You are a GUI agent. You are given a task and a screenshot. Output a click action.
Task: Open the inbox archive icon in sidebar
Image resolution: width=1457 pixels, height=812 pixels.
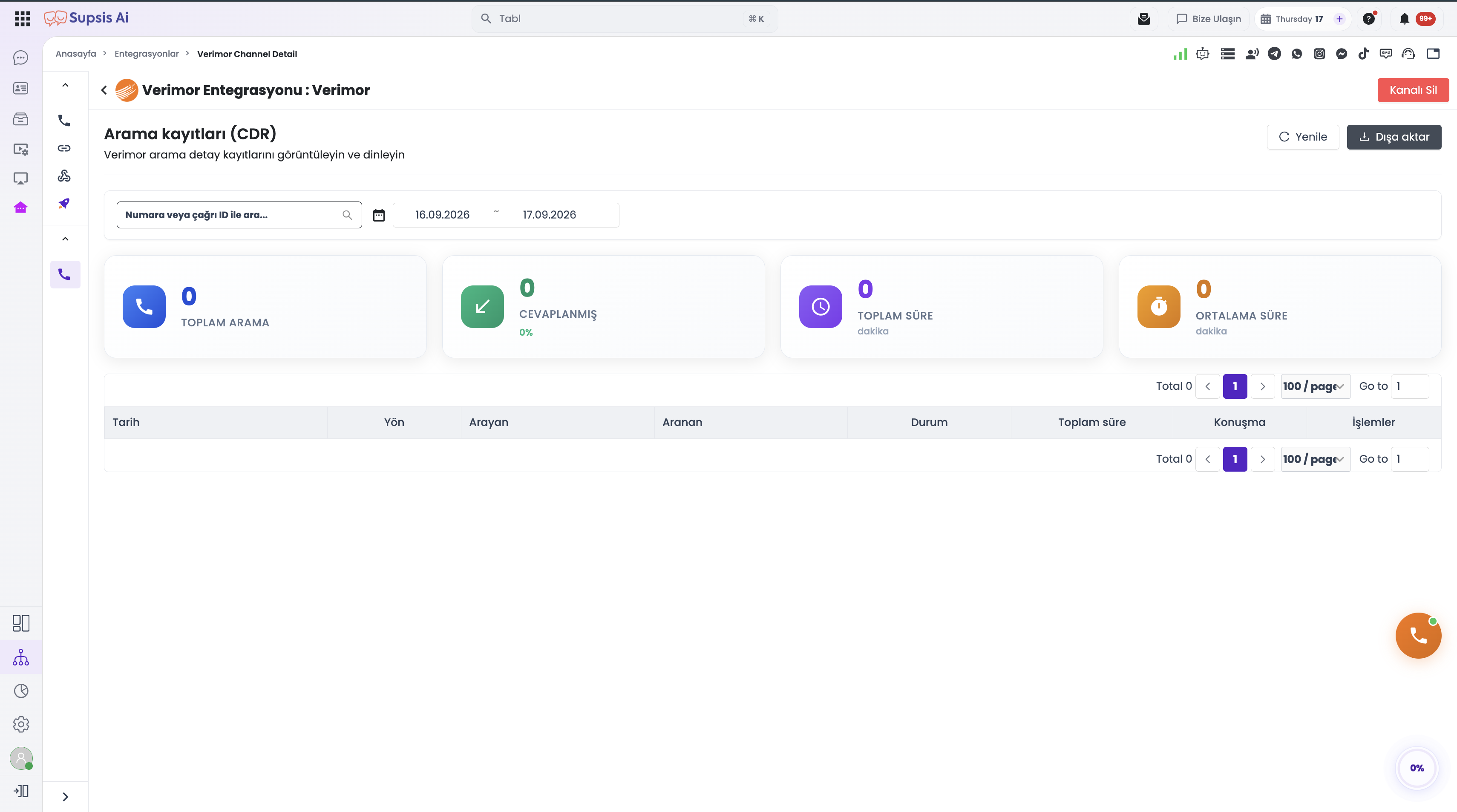21,119
